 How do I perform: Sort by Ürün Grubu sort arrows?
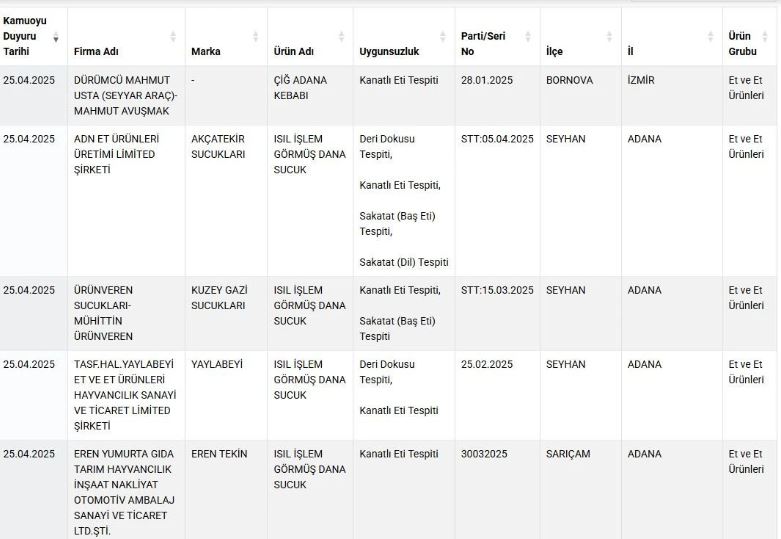[x=765, y=36]
